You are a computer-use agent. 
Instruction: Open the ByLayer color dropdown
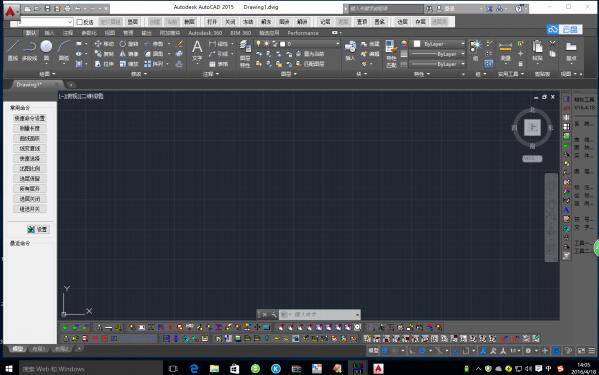coord(439,44)
